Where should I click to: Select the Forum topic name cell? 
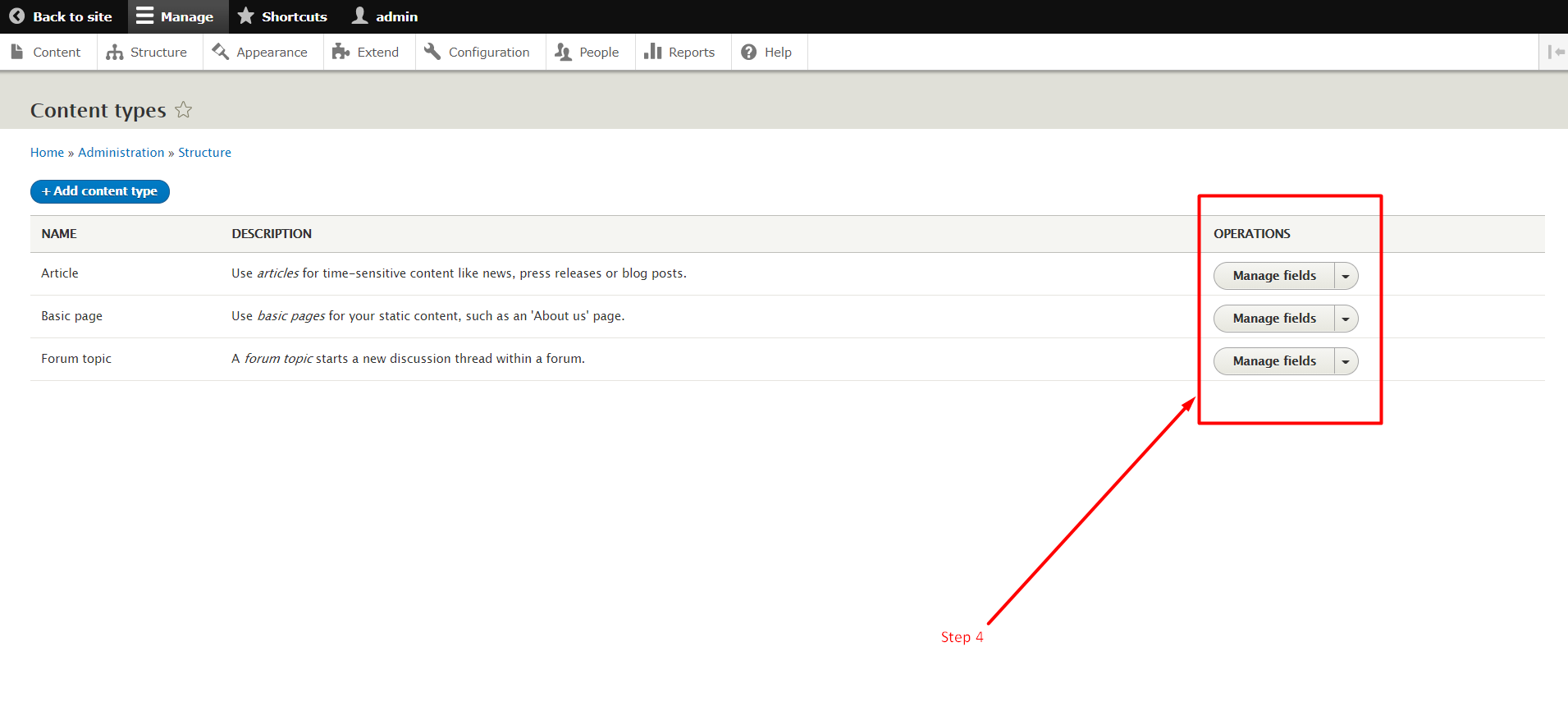pyautogui.click(x=76, y=359)
